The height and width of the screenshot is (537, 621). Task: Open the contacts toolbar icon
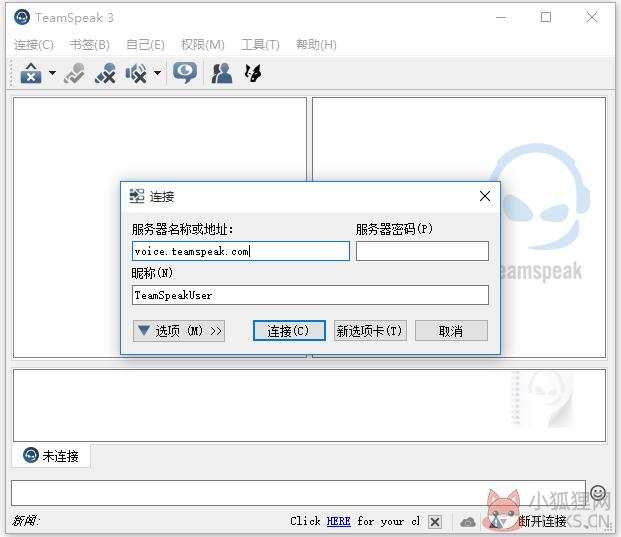[x=222, y=73]
